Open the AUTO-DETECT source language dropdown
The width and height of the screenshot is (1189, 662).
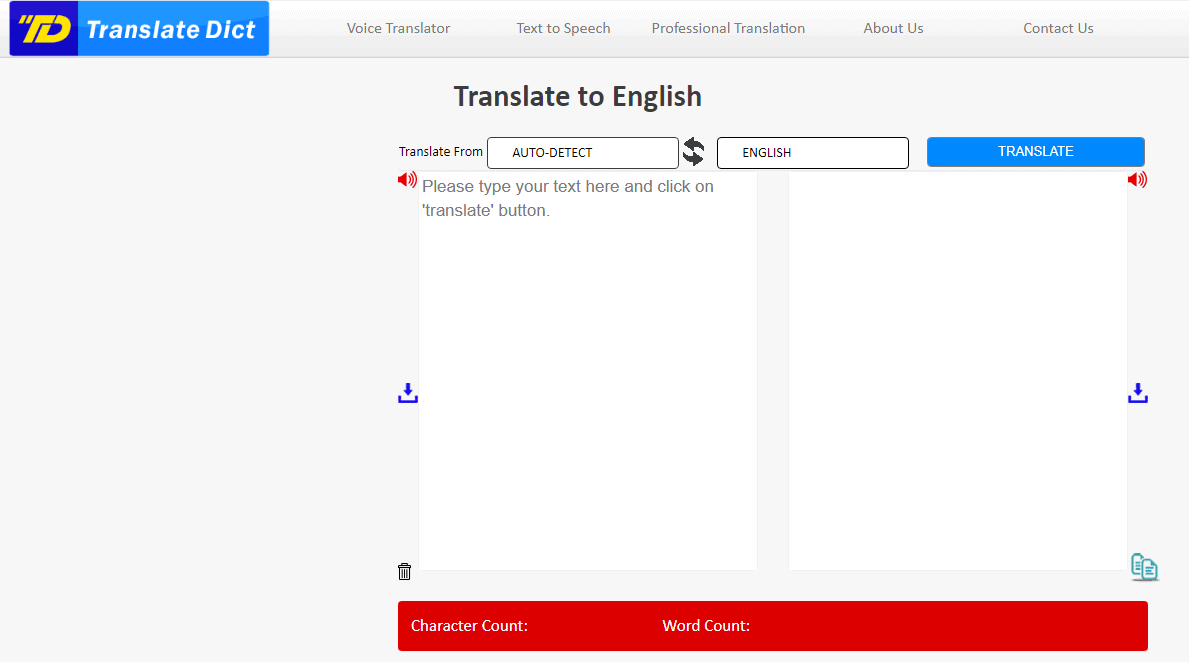(x=582, y=153)
